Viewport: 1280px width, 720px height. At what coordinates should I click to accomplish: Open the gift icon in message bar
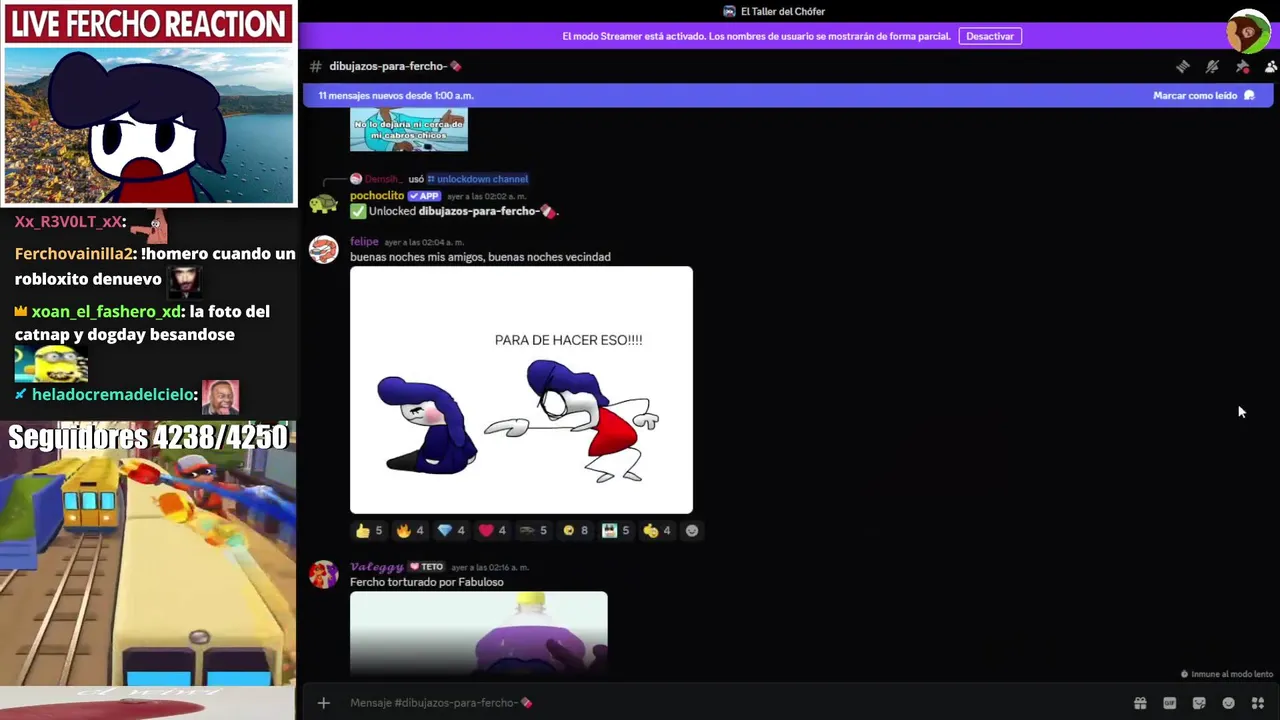click(x=1140, y=703)
